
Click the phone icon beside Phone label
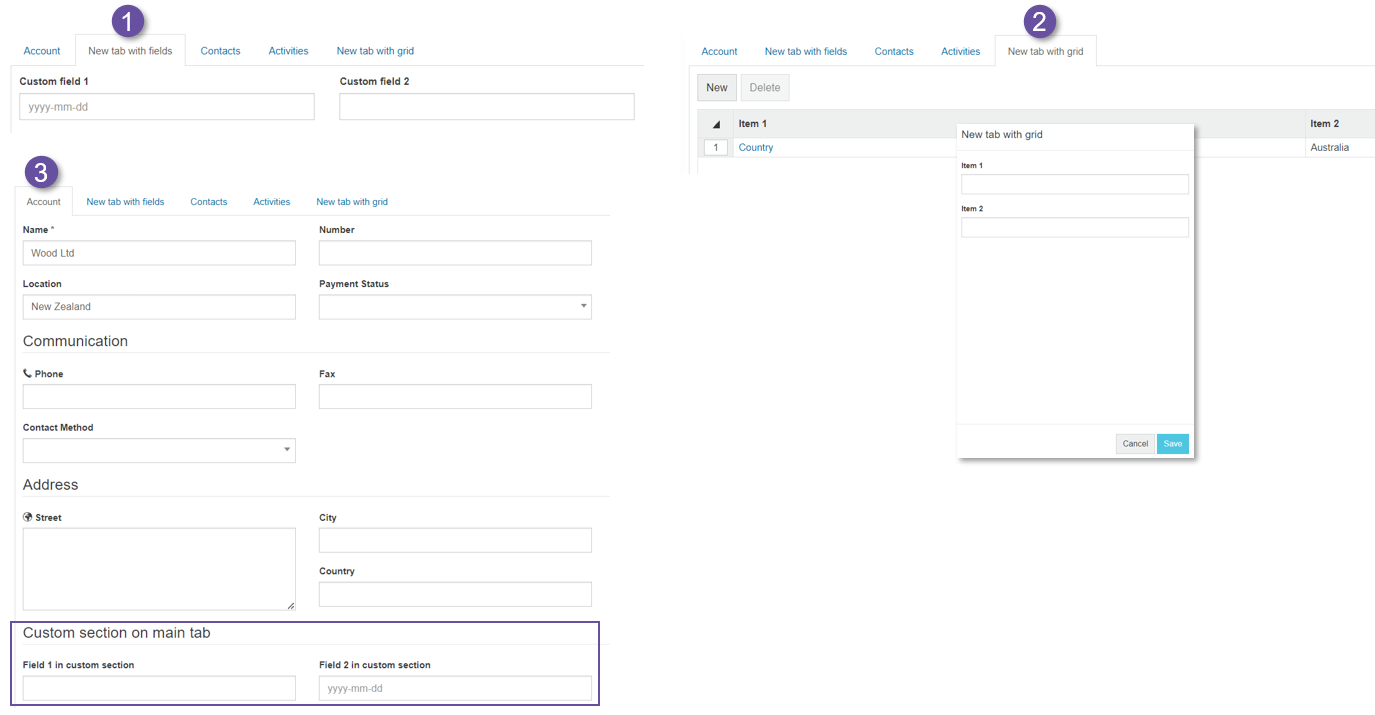27,374
